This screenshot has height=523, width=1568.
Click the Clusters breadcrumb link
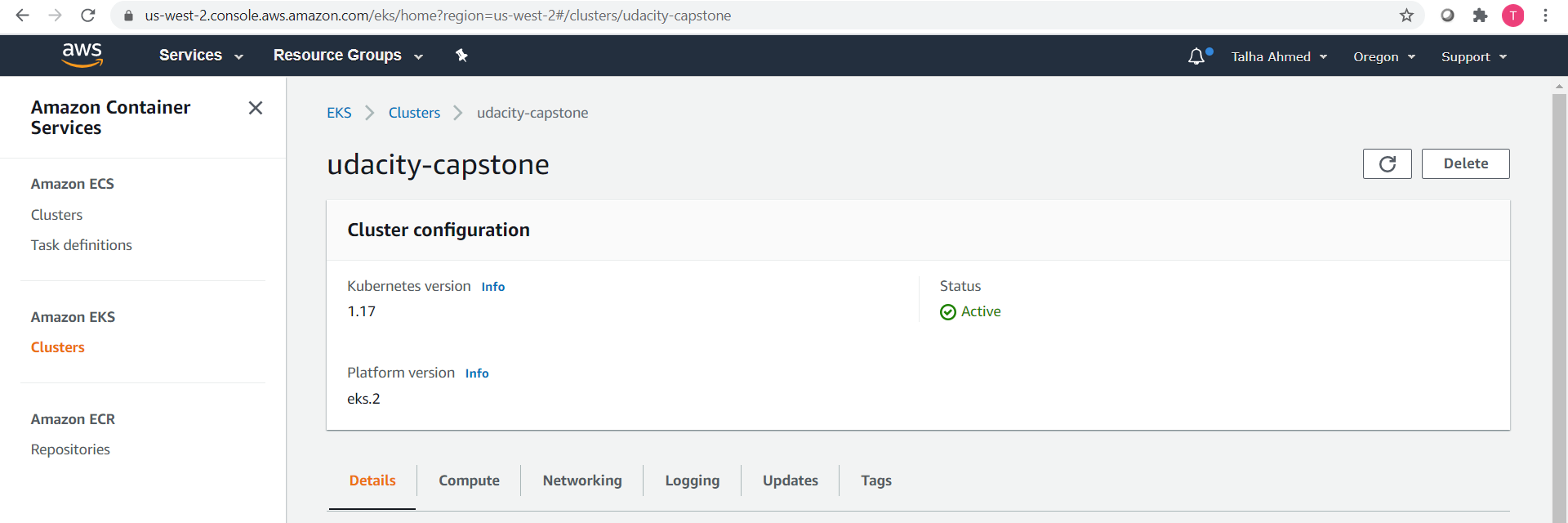click(x=414, y=113)
